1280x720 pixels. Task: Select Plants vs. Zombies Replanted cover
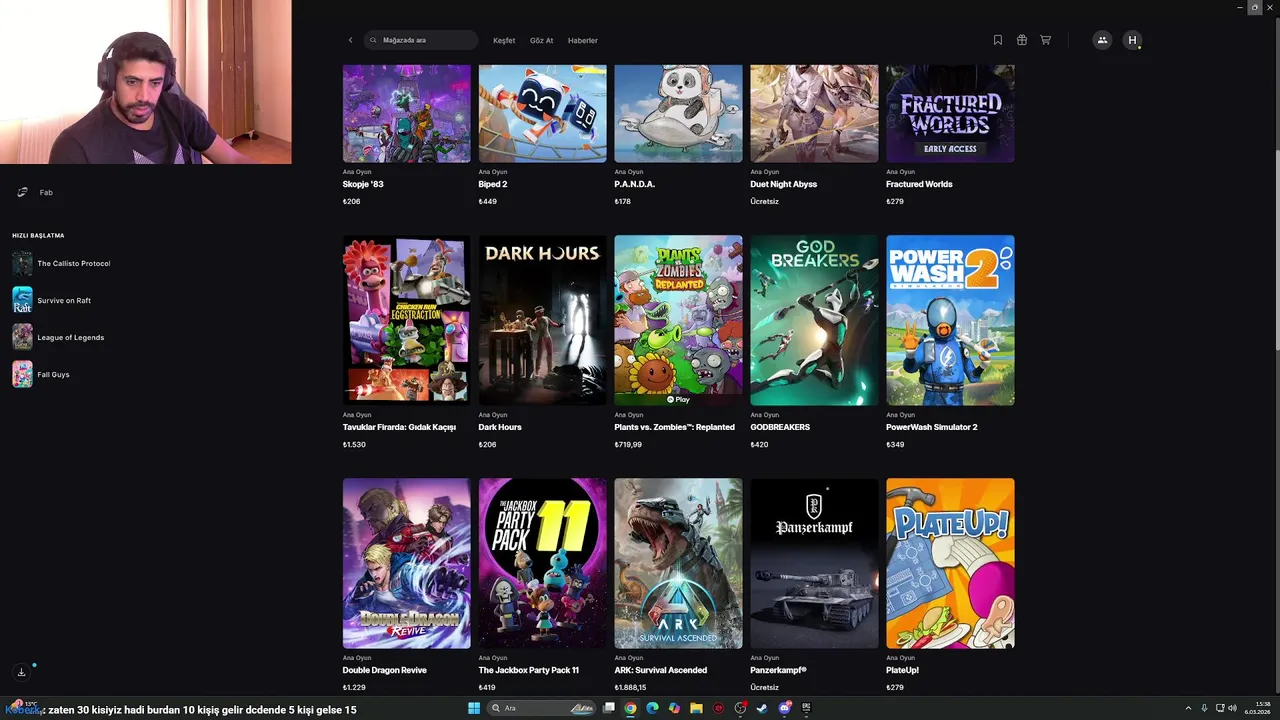(x=679, y=320)
